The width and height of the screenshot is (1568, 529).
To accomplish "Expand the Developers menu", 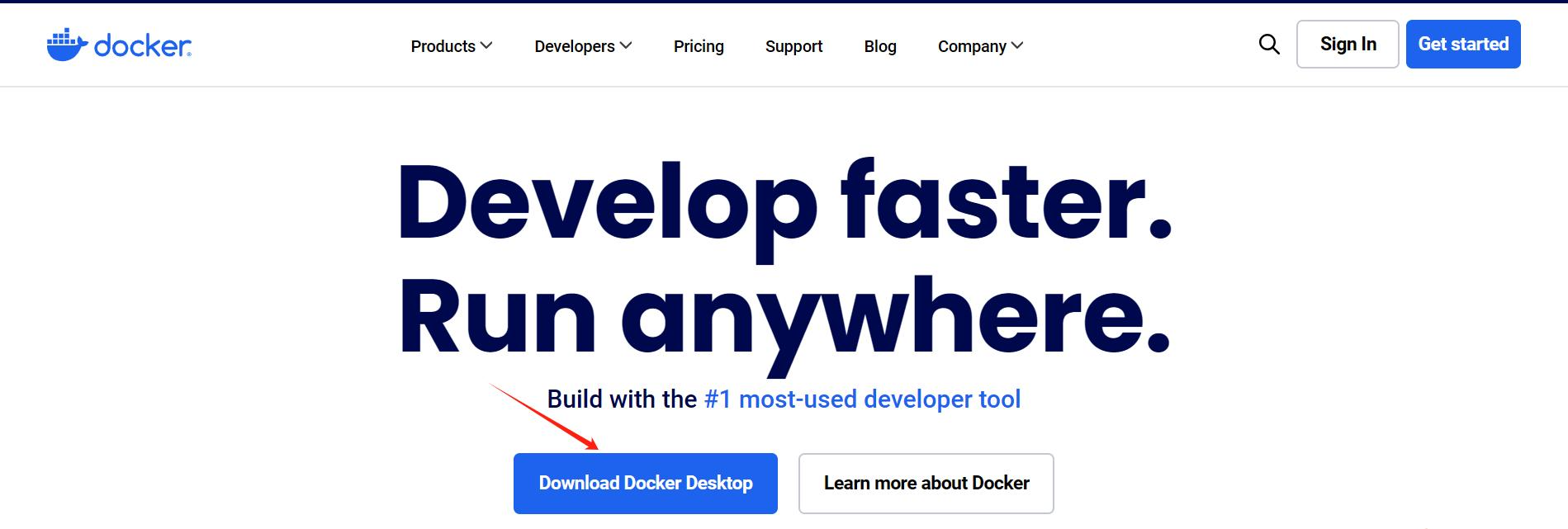I will pos(584,46).
